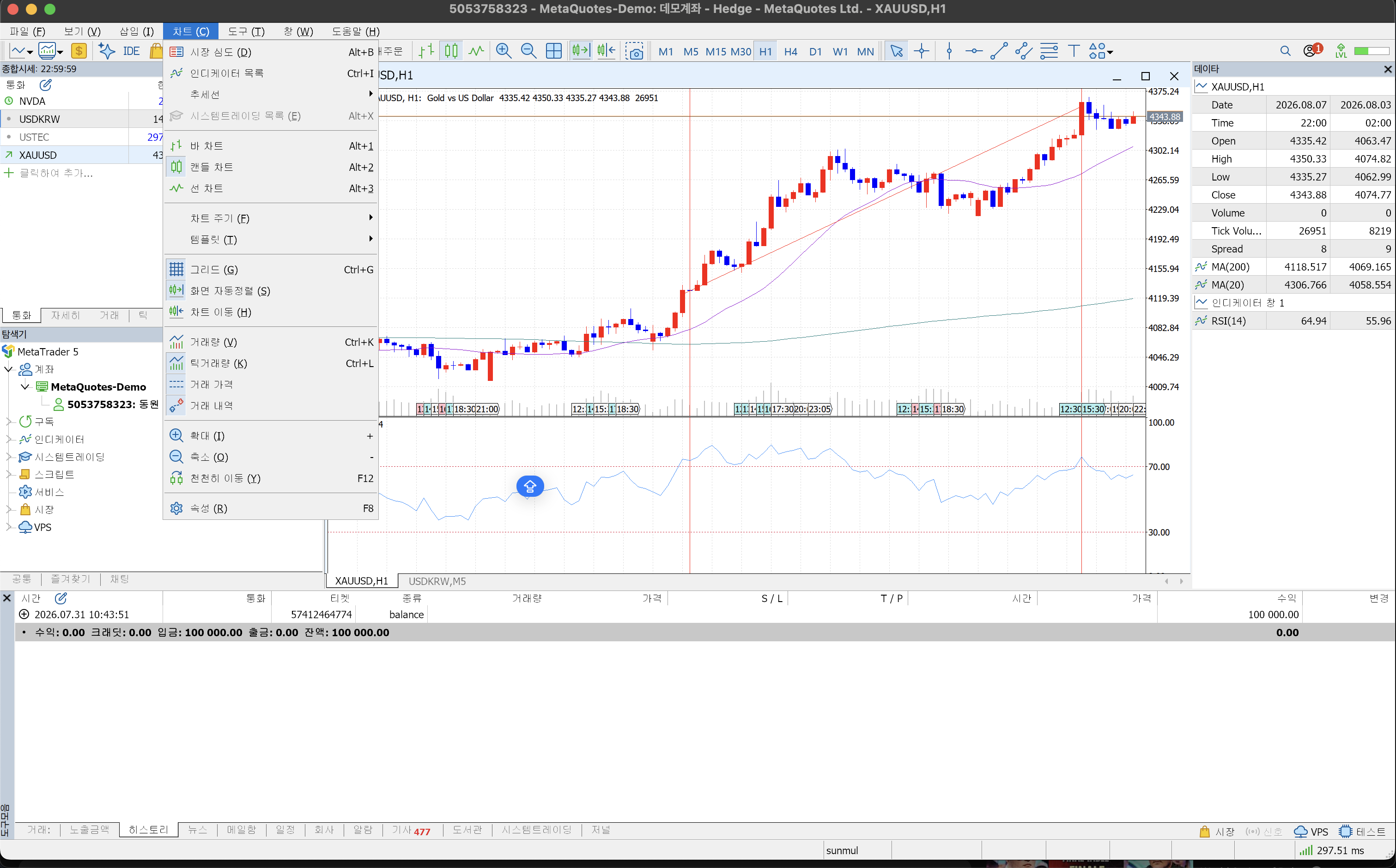The height and width of the screenshot is (868, 1396).
Task: Select the D1 timeframe button
Action: (815, 51)
